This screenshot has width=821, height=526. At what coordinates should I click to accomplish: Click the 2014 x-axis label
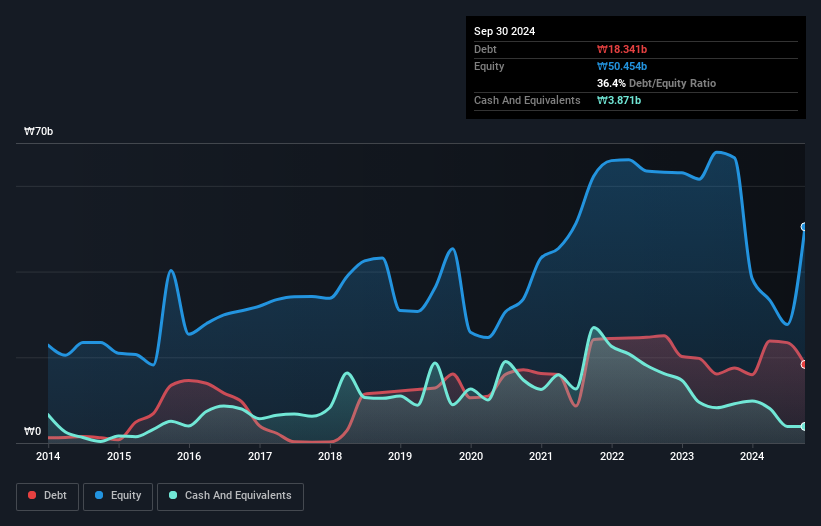pyautogui.click(x=48, y=456)
